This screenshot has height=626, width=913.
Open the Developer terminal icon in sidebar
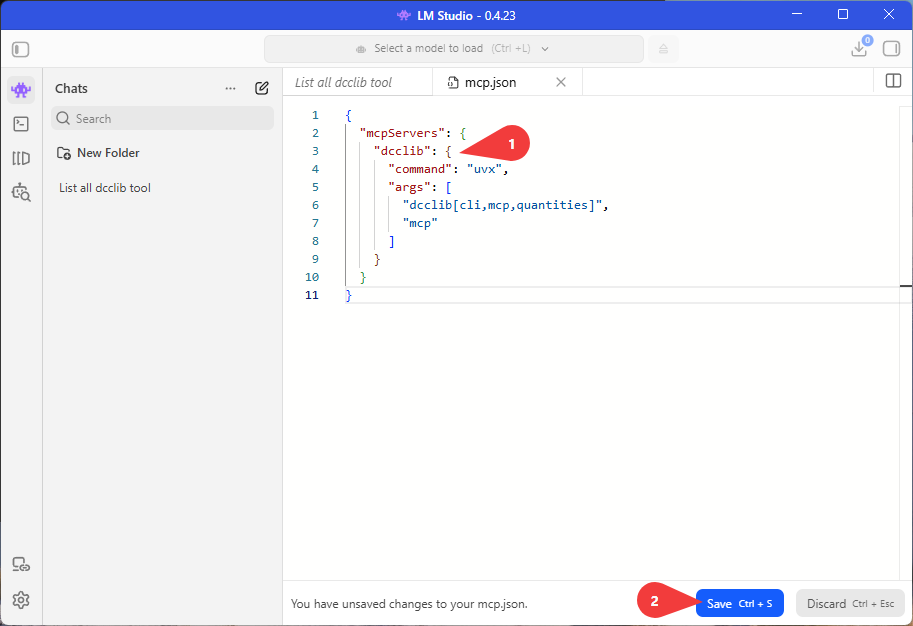(x=21, y=124)
